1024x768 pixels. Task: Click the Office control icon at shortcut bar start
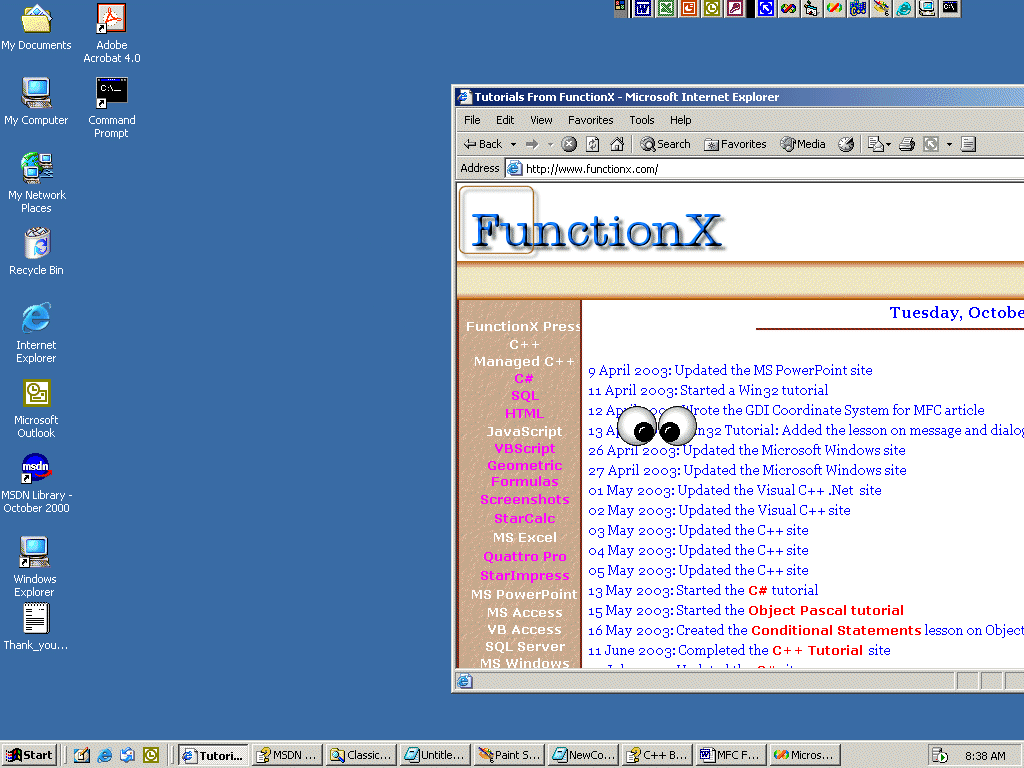pyautogui.click(x=620, y=8)
